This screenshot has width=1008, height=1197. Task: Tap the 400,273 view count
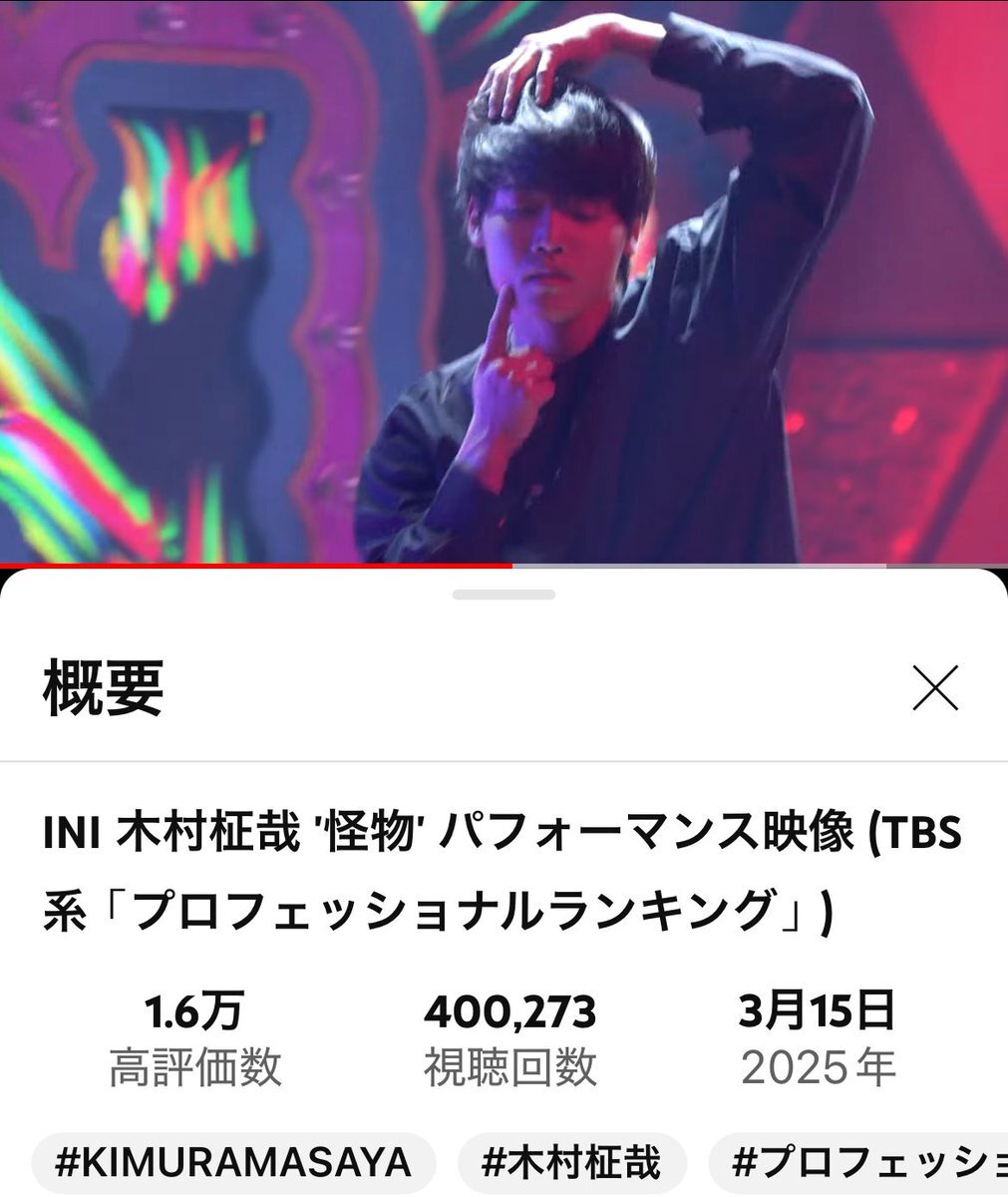click(510, 1012)
